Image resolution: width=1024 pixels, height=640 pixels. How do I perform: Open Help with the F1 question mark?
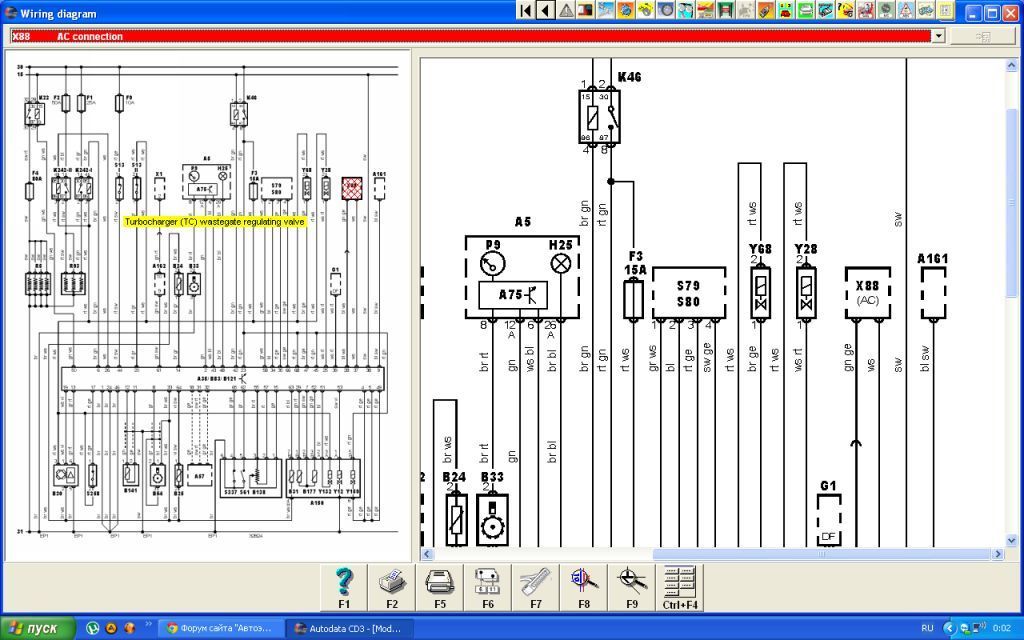tap(344, 587)
